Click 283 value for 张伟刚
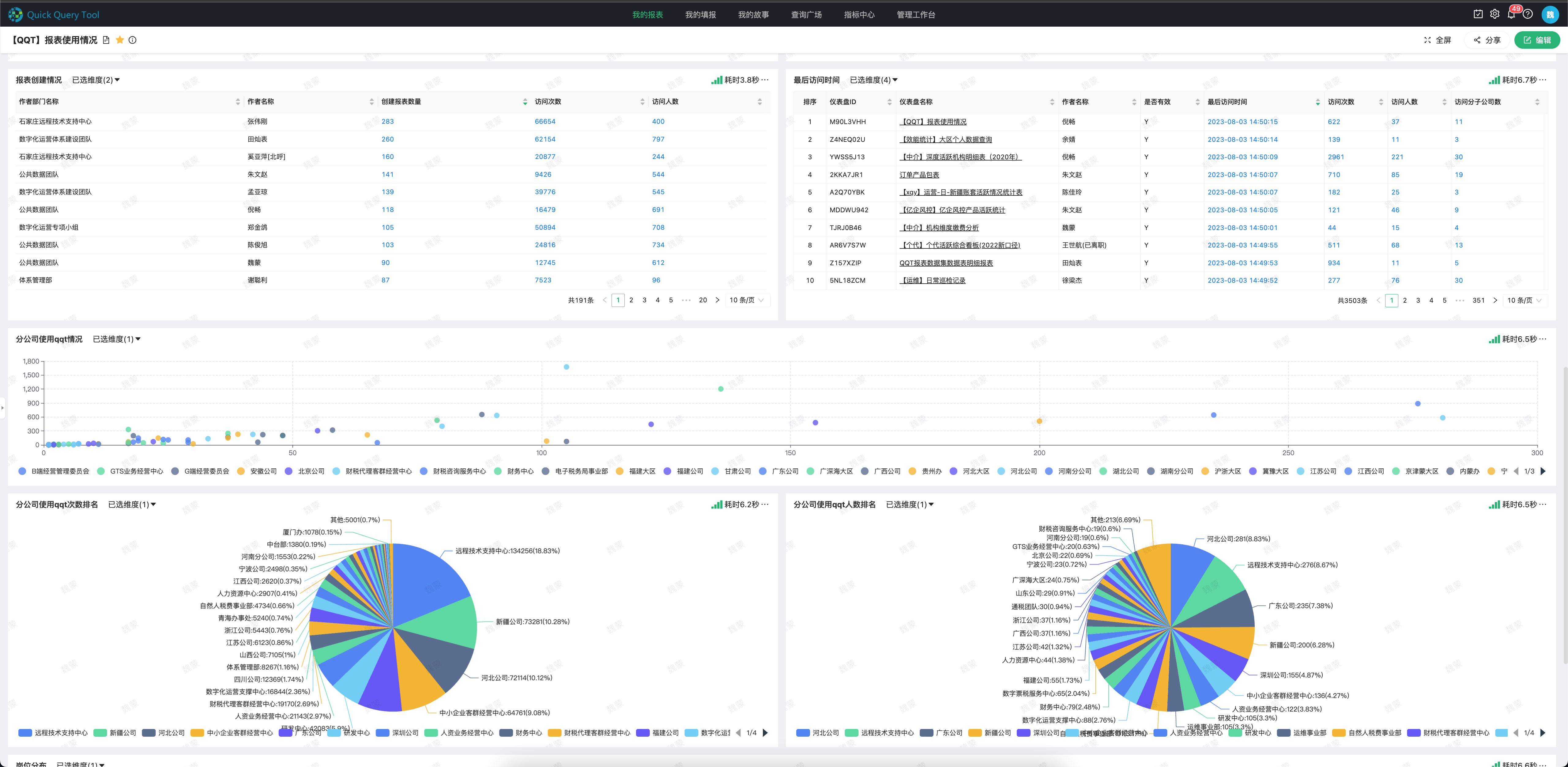Image resolution: width=1568 pixels, height=767 pixels. coord(387,122)
